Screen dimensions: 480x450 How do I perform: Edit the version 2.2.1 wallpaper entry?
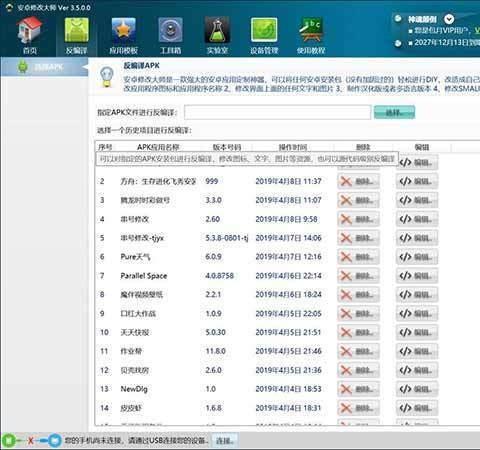417,295
